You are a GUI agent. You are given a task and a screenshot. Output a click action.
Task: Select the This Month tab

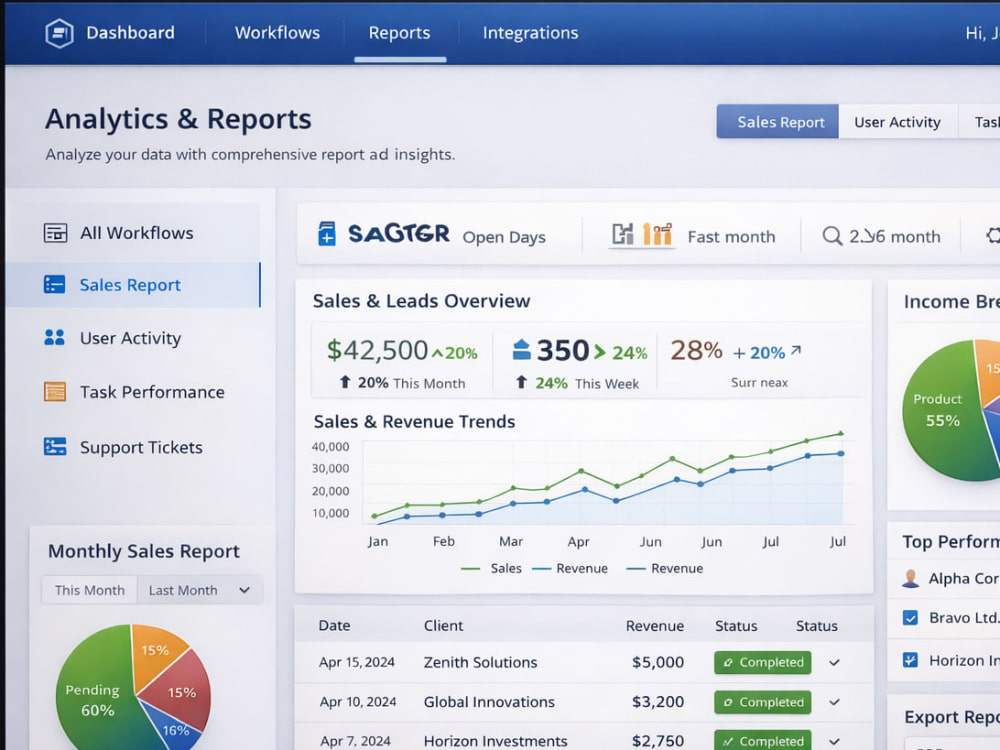pos(89,590)
